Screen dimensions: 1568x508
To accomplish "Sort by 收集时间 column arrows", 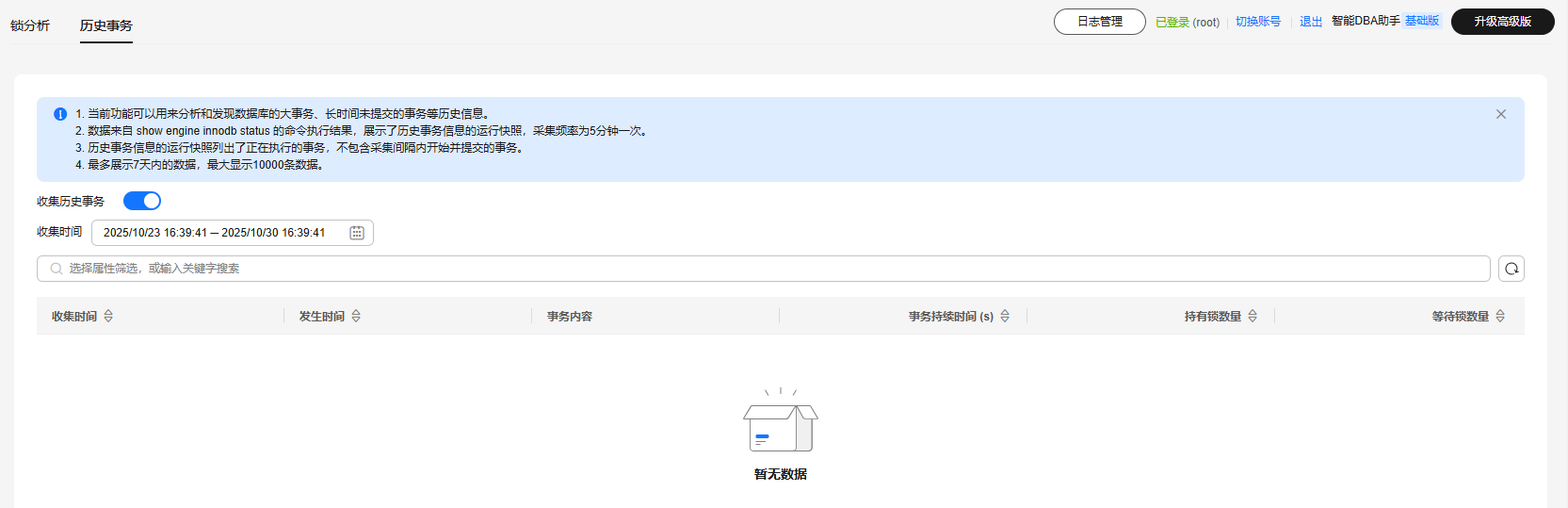I will point(108,317).
